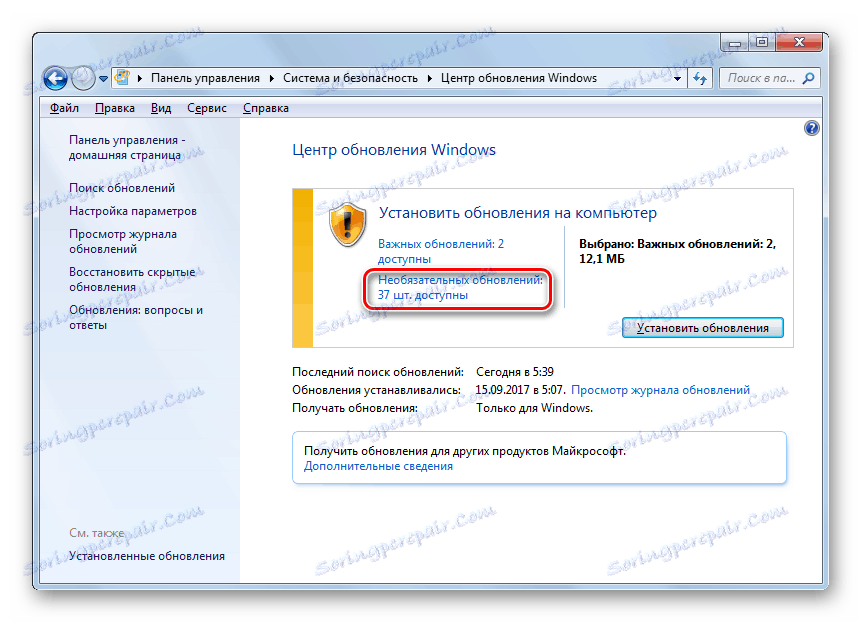Click the yellow shield warning icon

pos(347,224)
